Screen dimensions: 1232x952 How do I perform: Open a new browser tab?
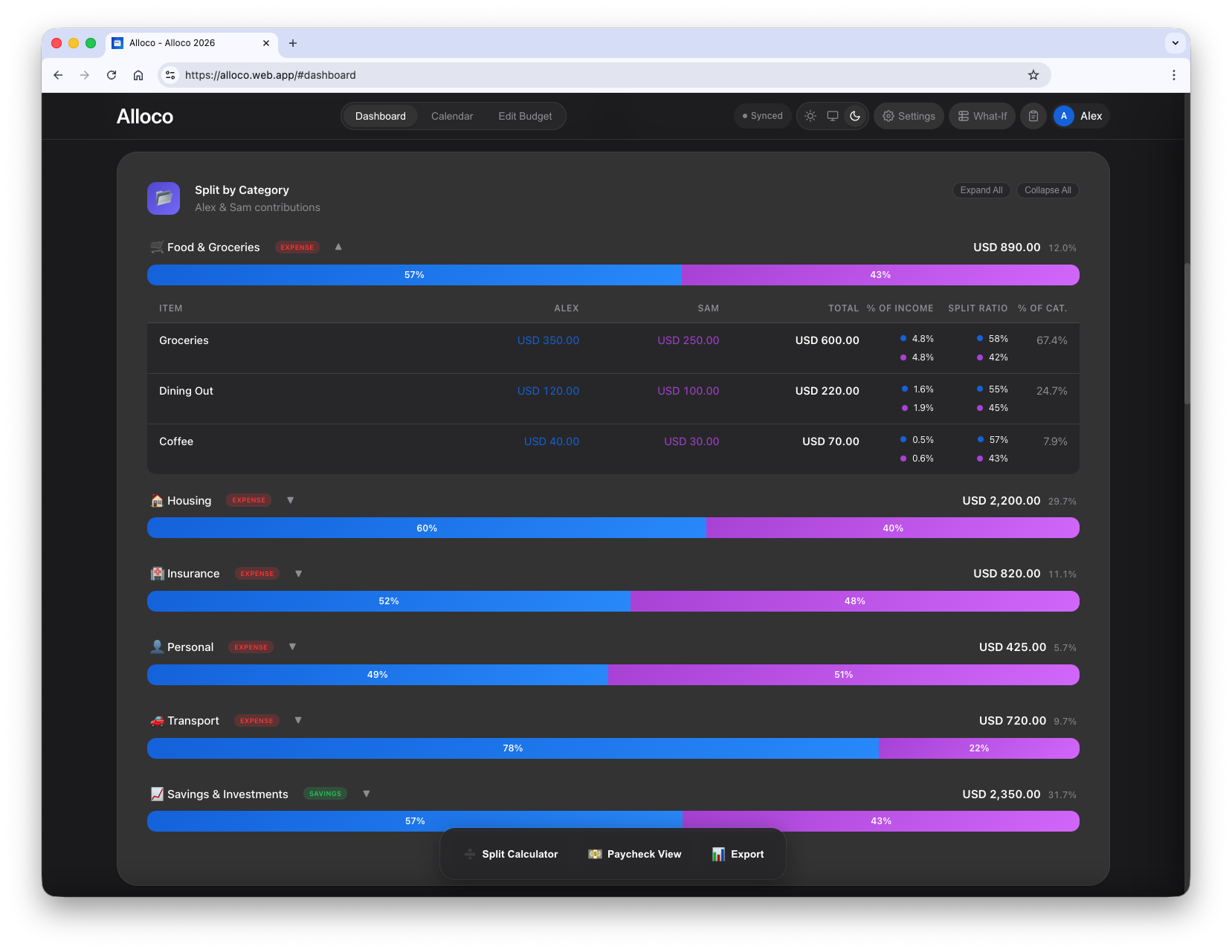(x=293, y=43)
